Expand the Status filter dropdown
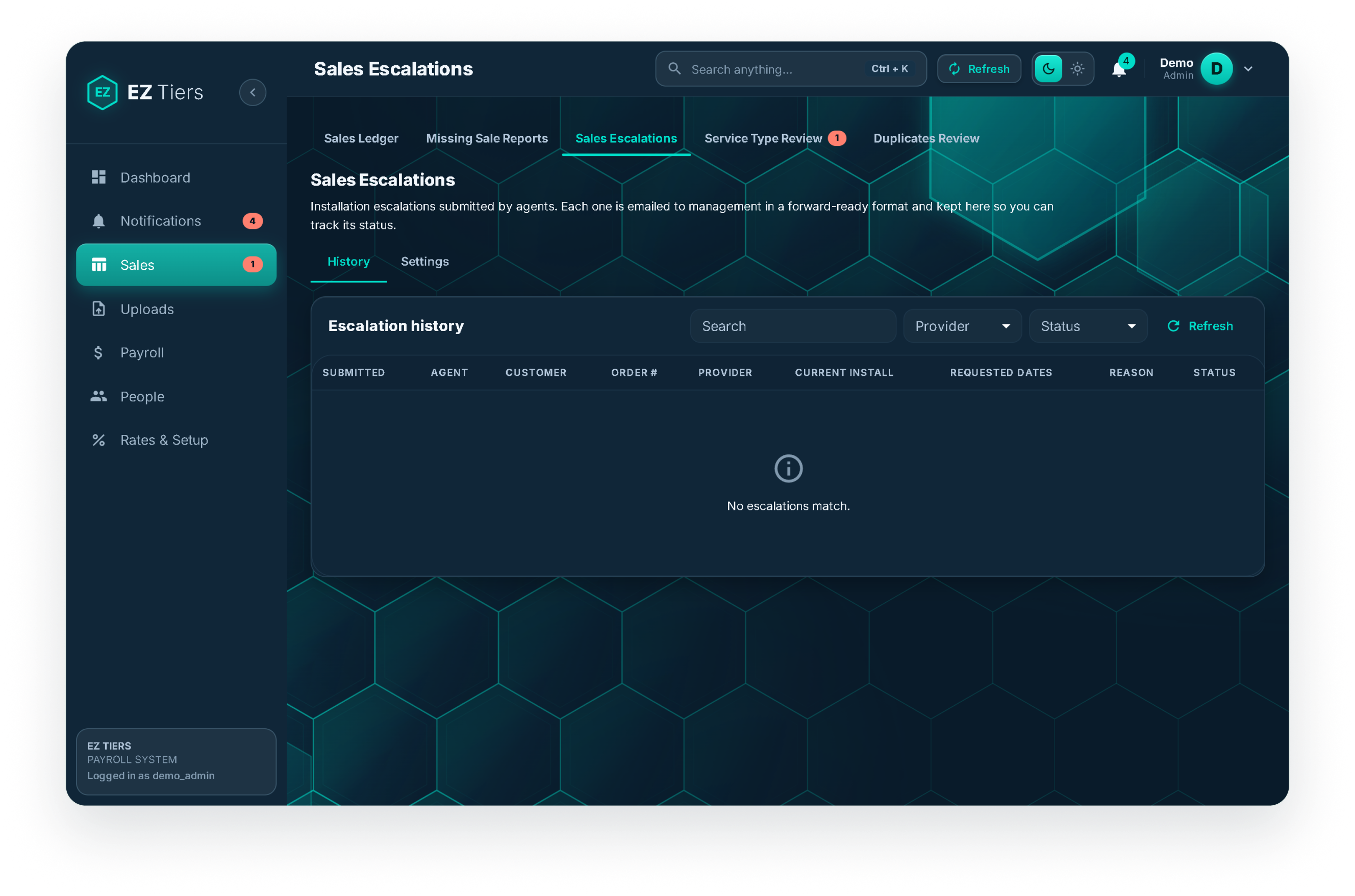The height and width of the screenshot is (896, 1355). click(1088, 326)
